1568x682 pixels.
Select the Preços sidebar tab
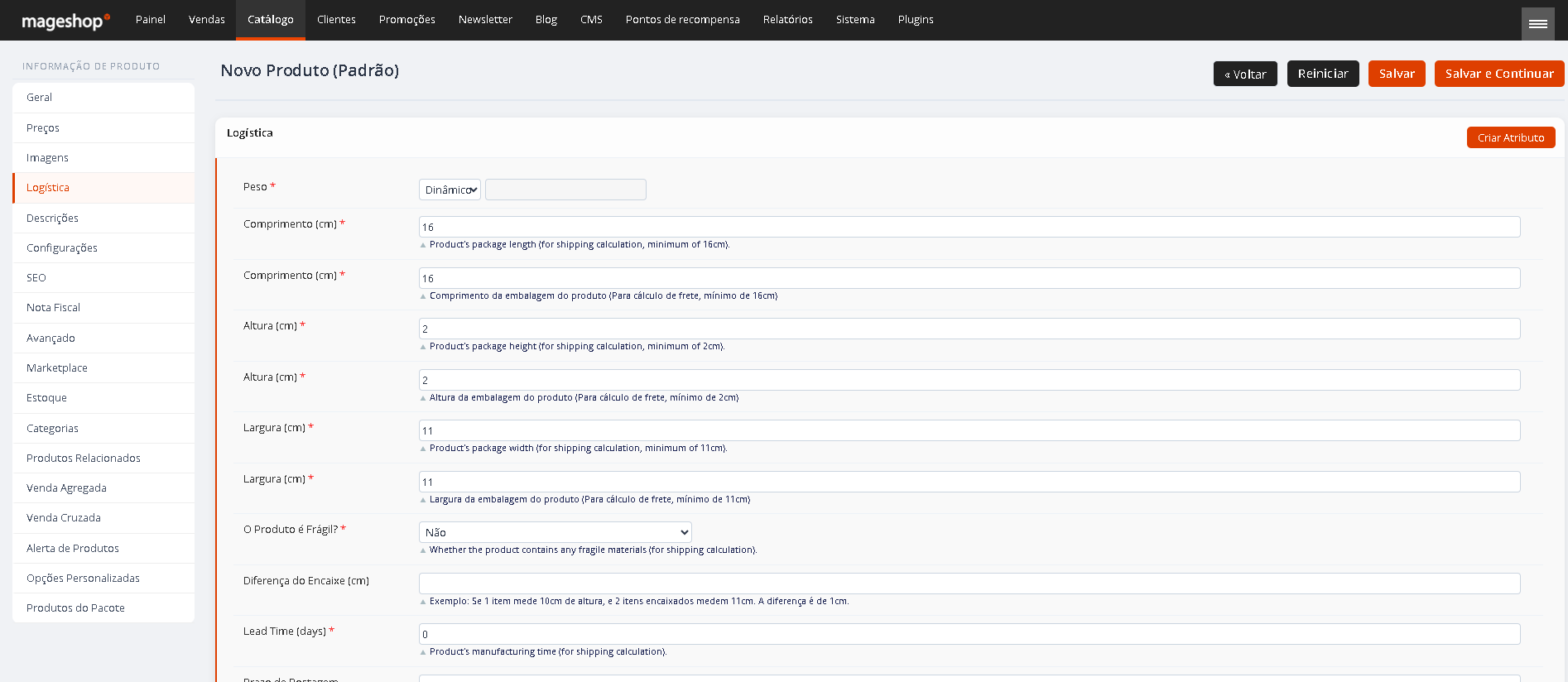(103, 127)
